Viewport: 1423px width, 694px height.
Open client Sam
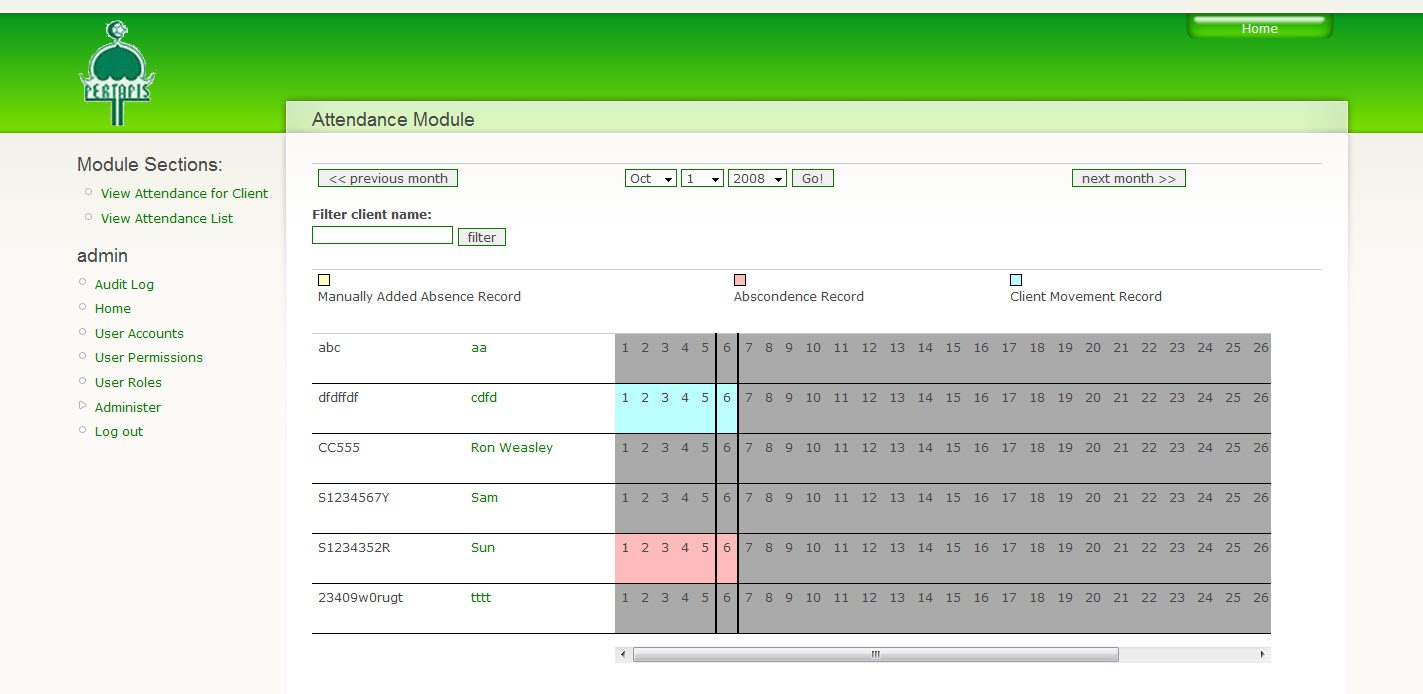pos(484,497)
